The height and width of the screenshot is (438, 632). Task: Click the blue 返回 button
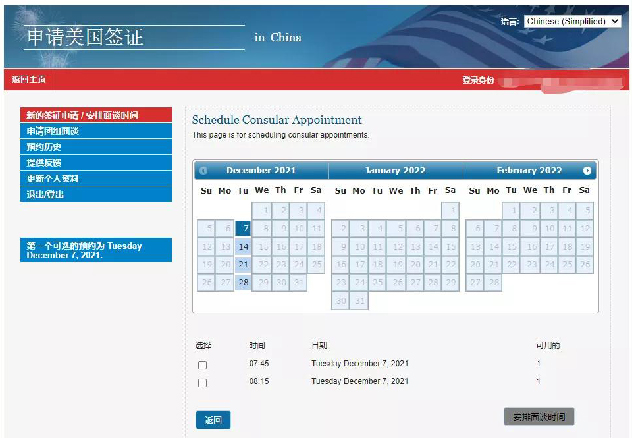[x=213, y=420]
